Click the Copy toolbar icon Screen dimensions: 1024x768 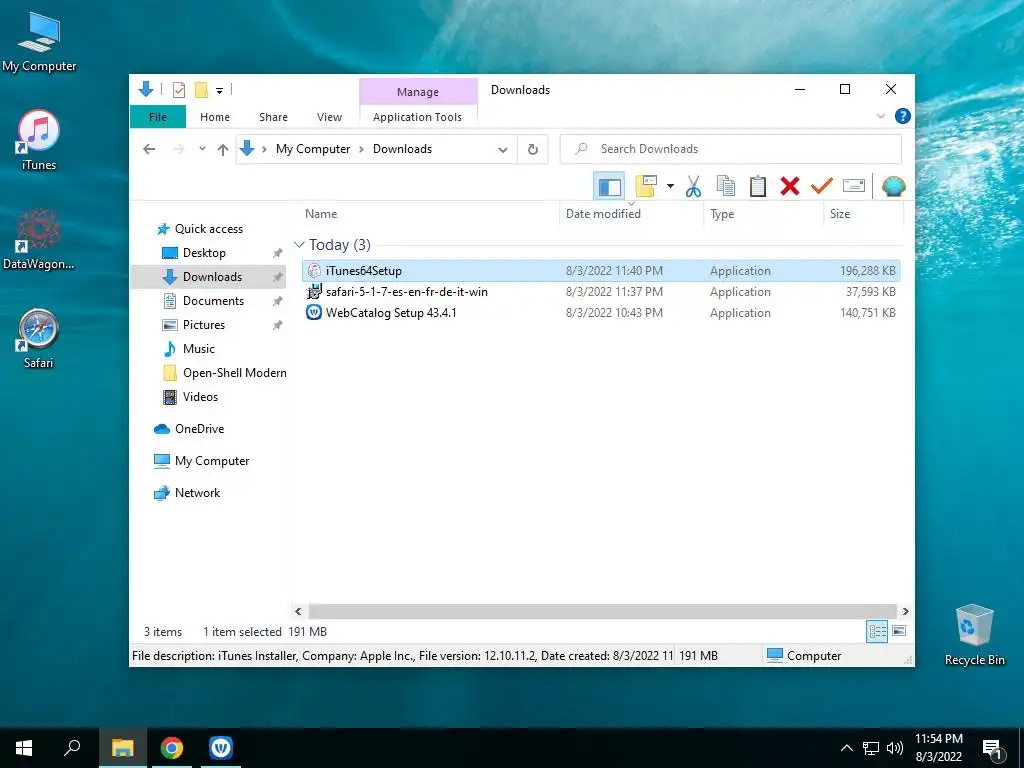coord(725,187)
